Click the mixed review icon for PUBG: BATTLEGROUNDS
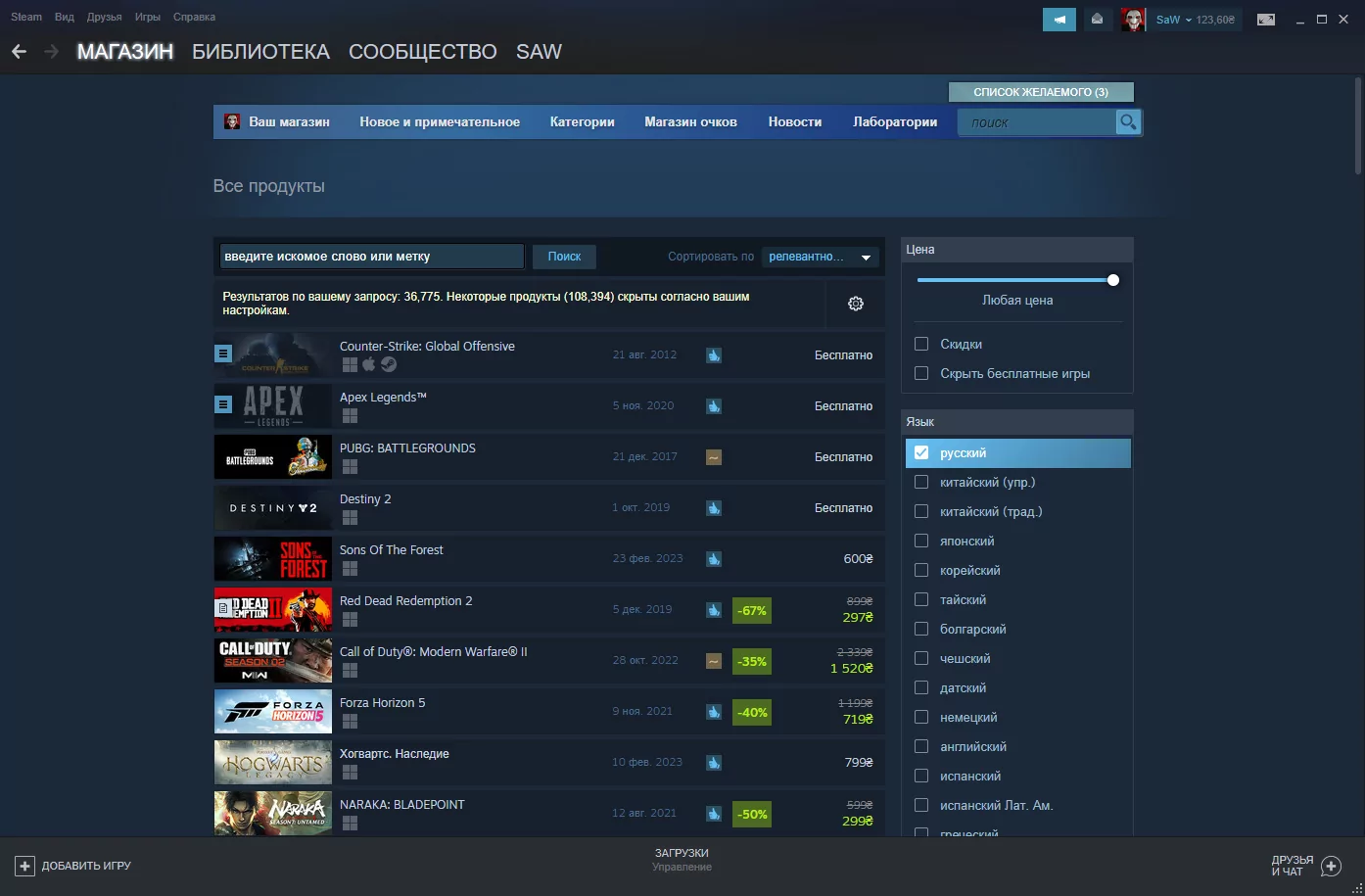The width and height of the screenshot is (1365, 896). [x=714, y=457]
